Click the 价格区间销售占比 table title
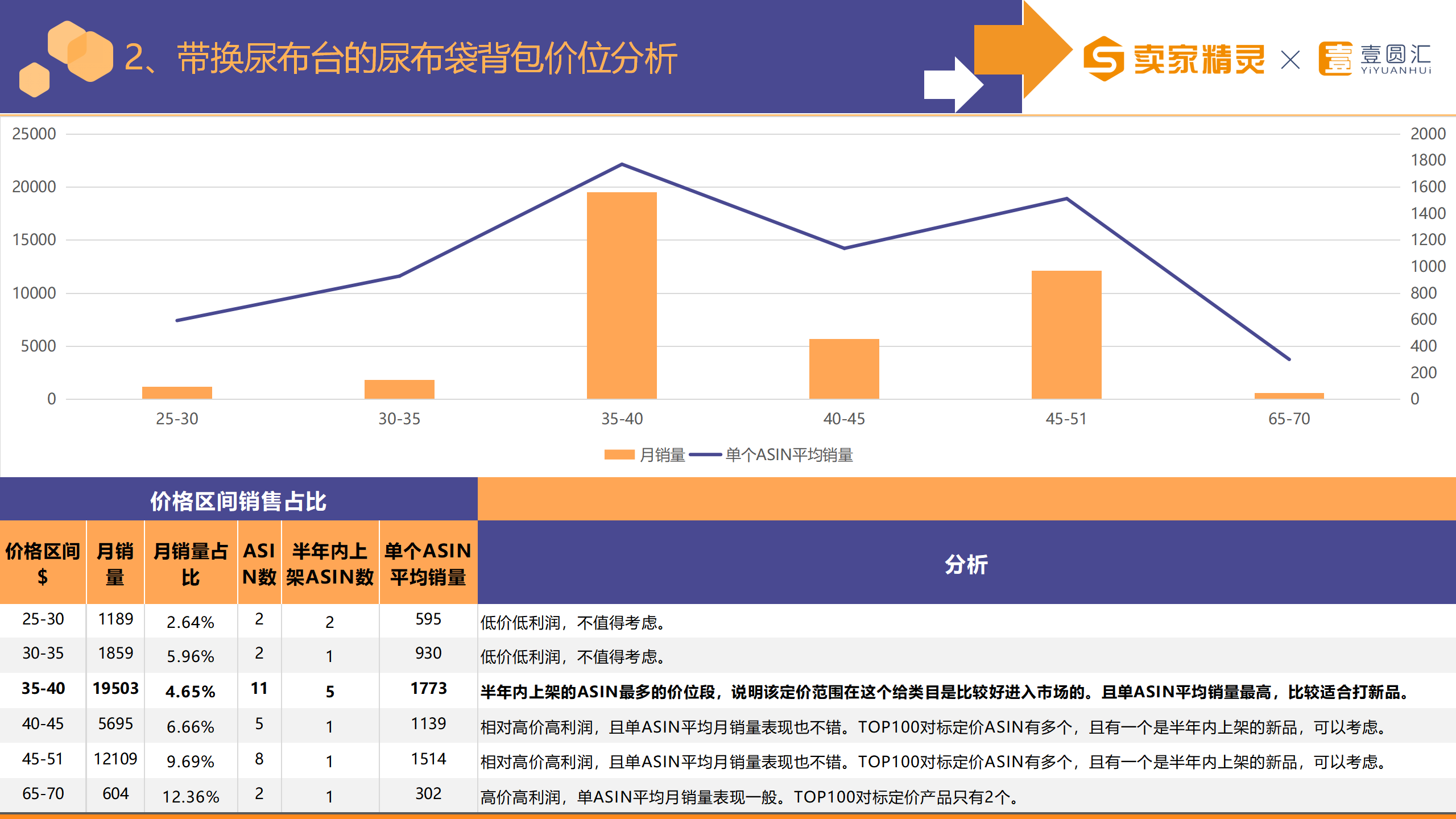Image resolution: width=1456 pixels, height=819 pixels. pyautogui.click(x=238, y=501)
